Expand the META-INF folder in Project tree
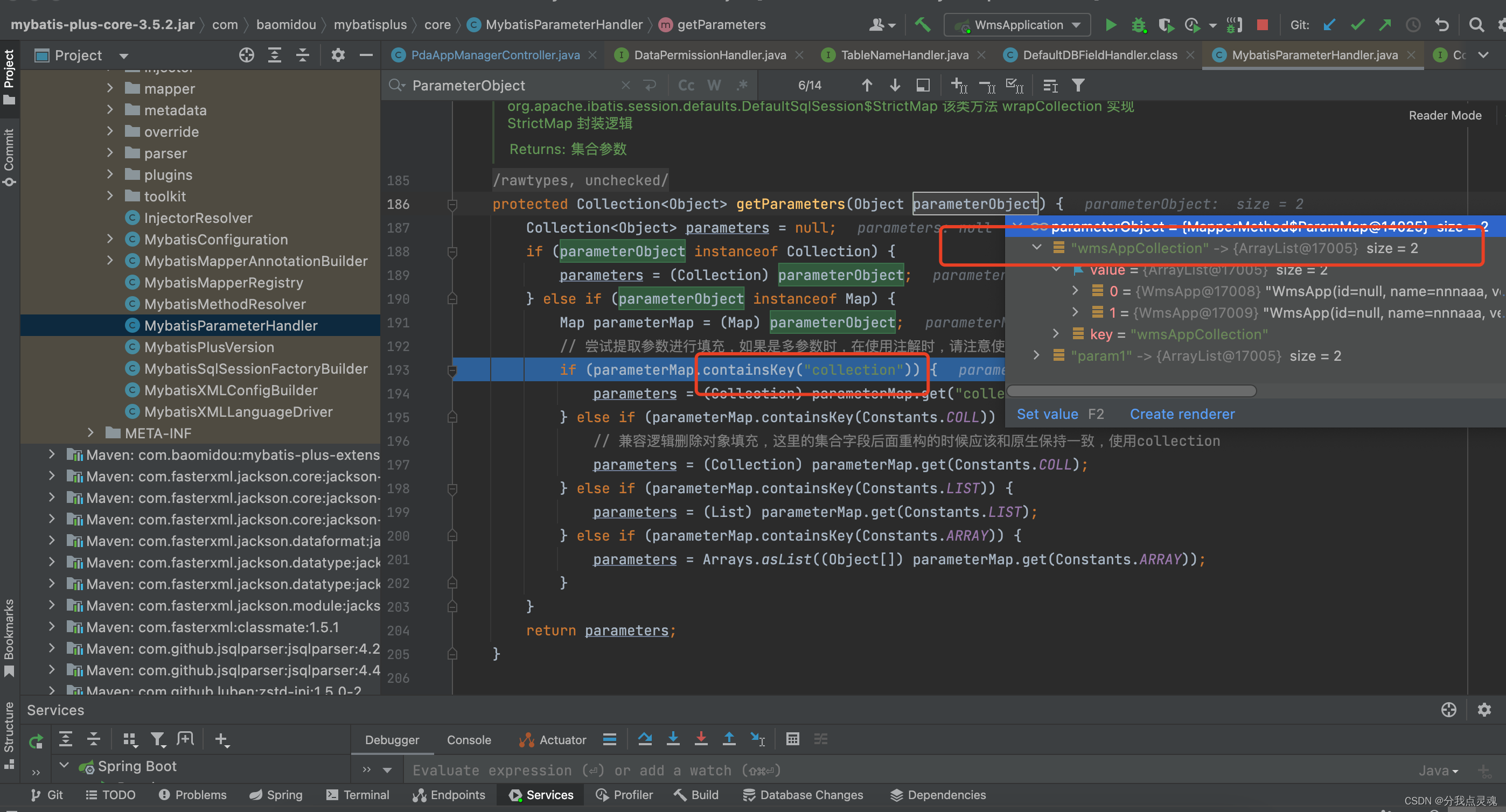The width and height of the screenshot is (1506, 812). [x=90, y=433]
